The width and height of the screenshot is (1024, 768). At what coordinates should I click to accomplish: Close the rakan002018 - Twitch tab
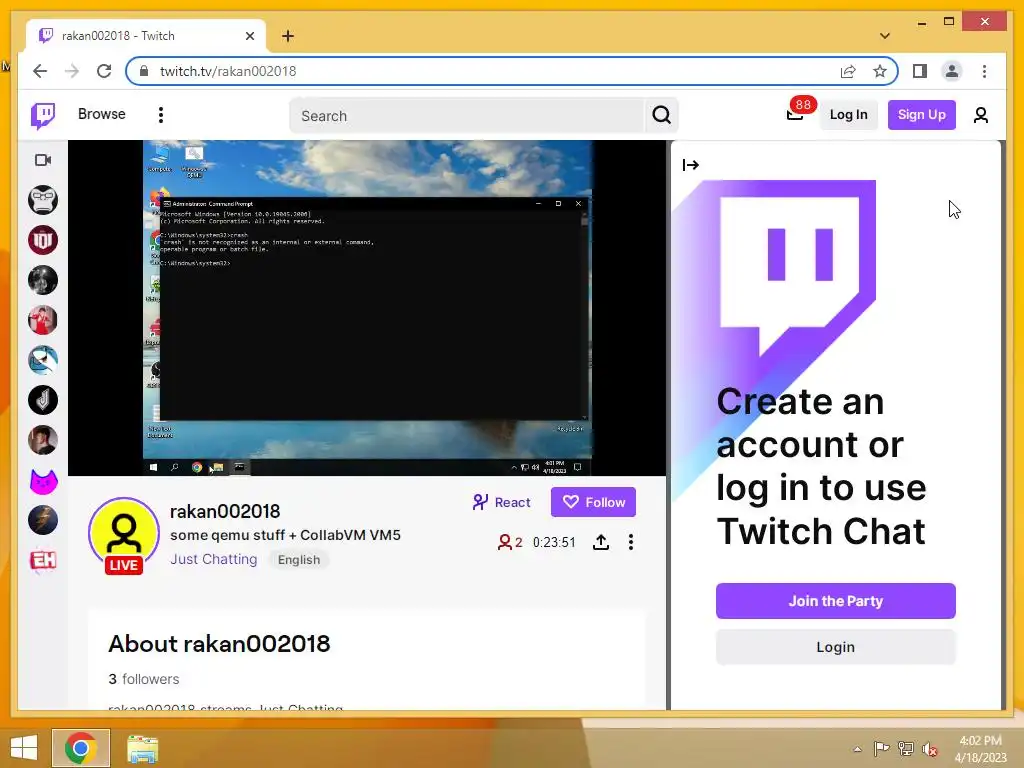point(249,36)
